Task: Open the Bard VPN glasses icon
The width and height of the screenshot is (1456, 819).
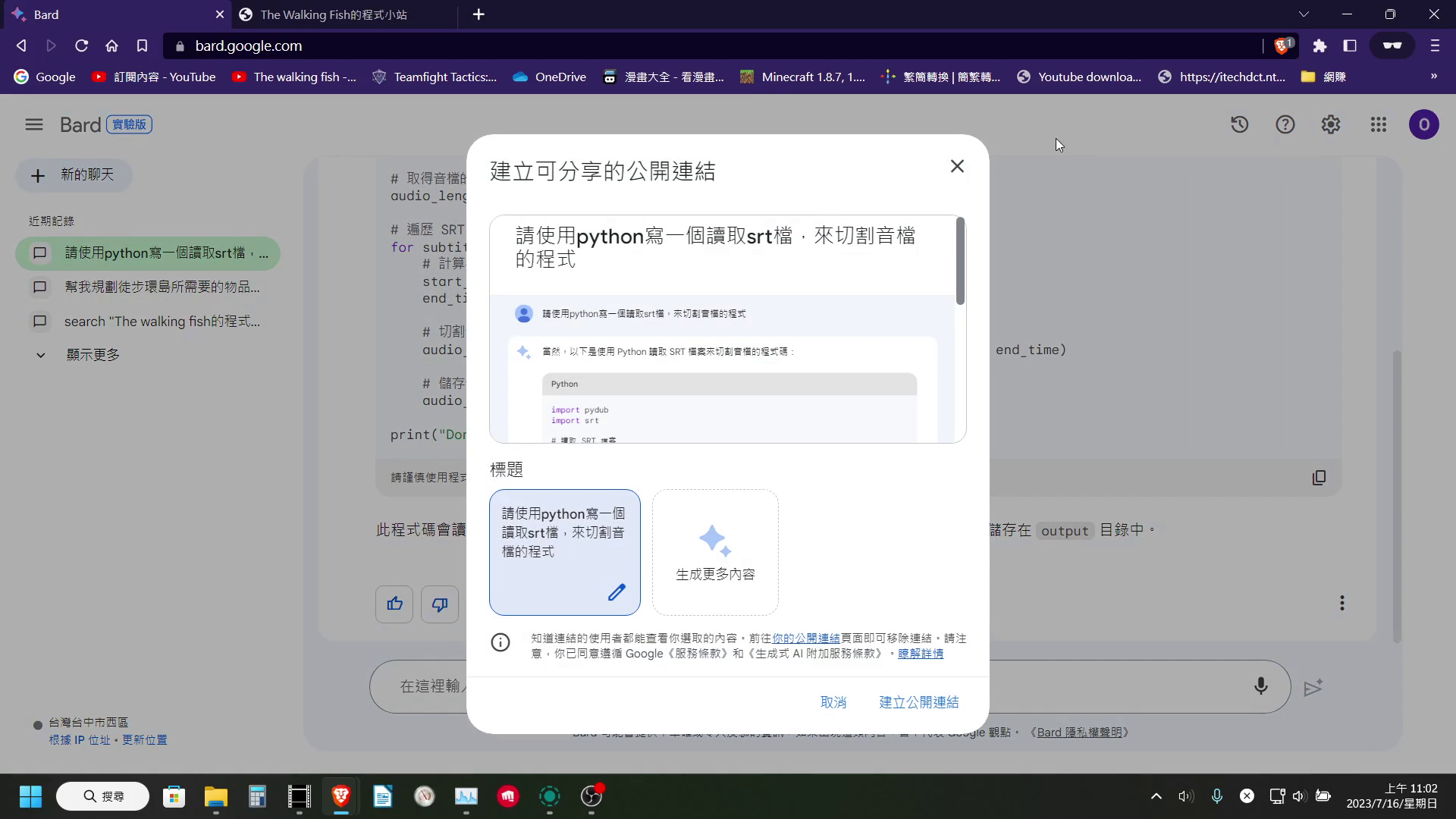Action: [1392, 46]
